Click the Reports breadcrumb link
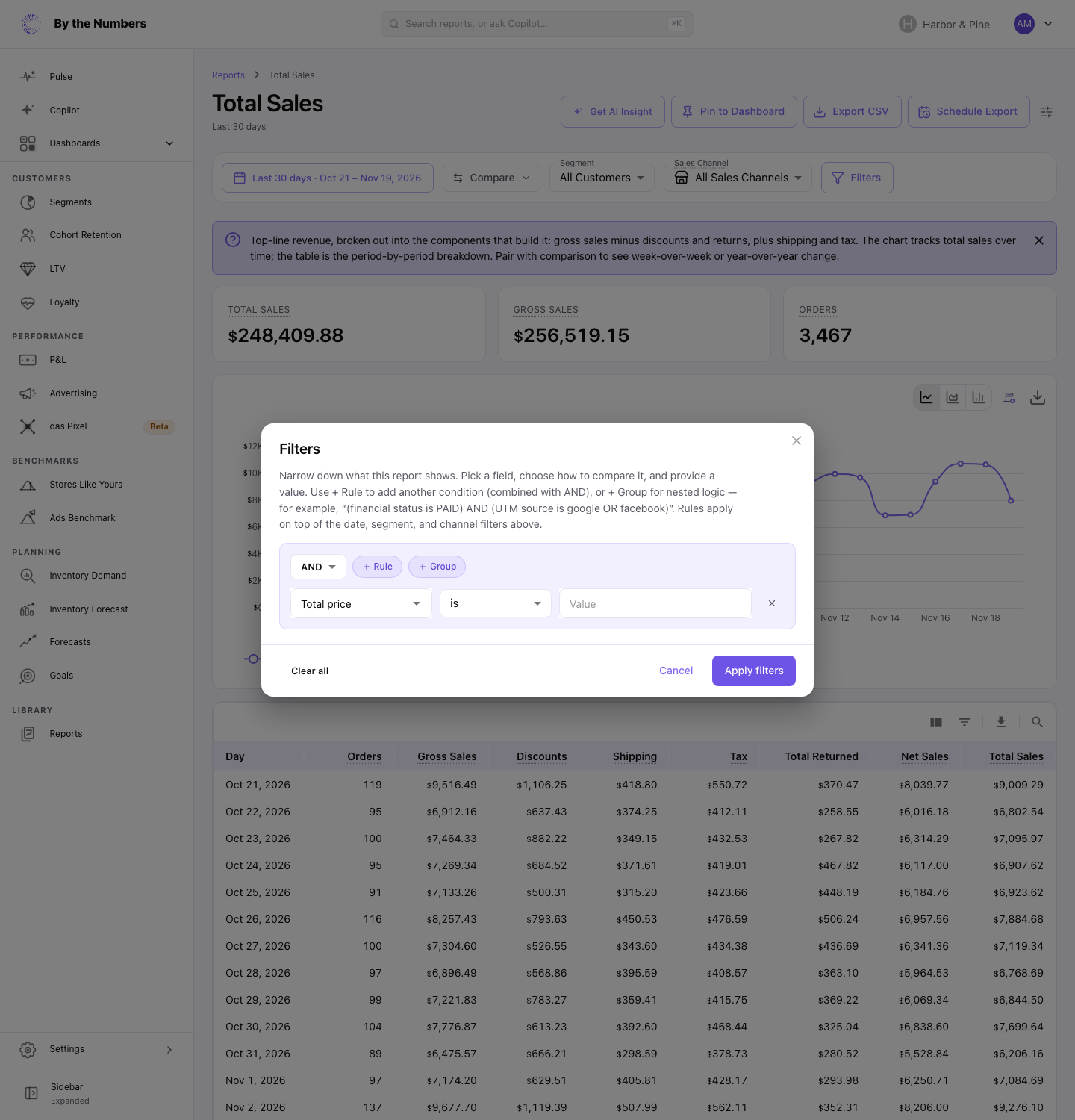 228,75
